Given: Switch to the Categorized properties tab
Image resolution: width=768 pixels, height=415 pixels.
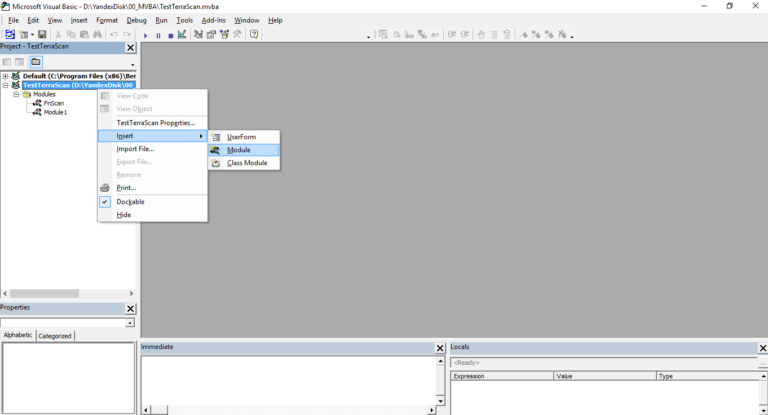Looking at the screenshot, I should [55, 336].
